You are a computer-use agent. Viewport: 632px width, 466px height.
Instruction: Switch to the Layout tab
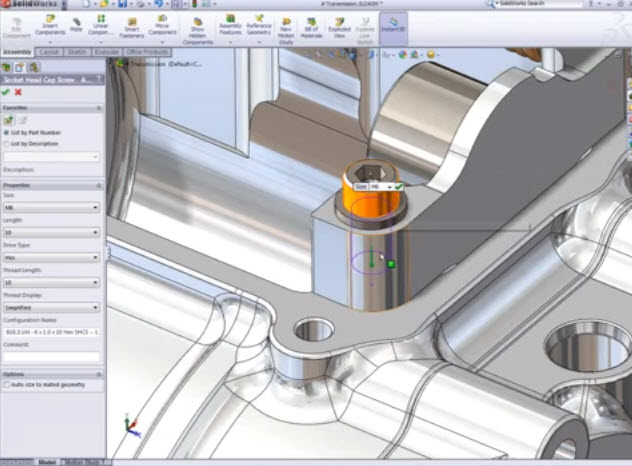point(49,52)
